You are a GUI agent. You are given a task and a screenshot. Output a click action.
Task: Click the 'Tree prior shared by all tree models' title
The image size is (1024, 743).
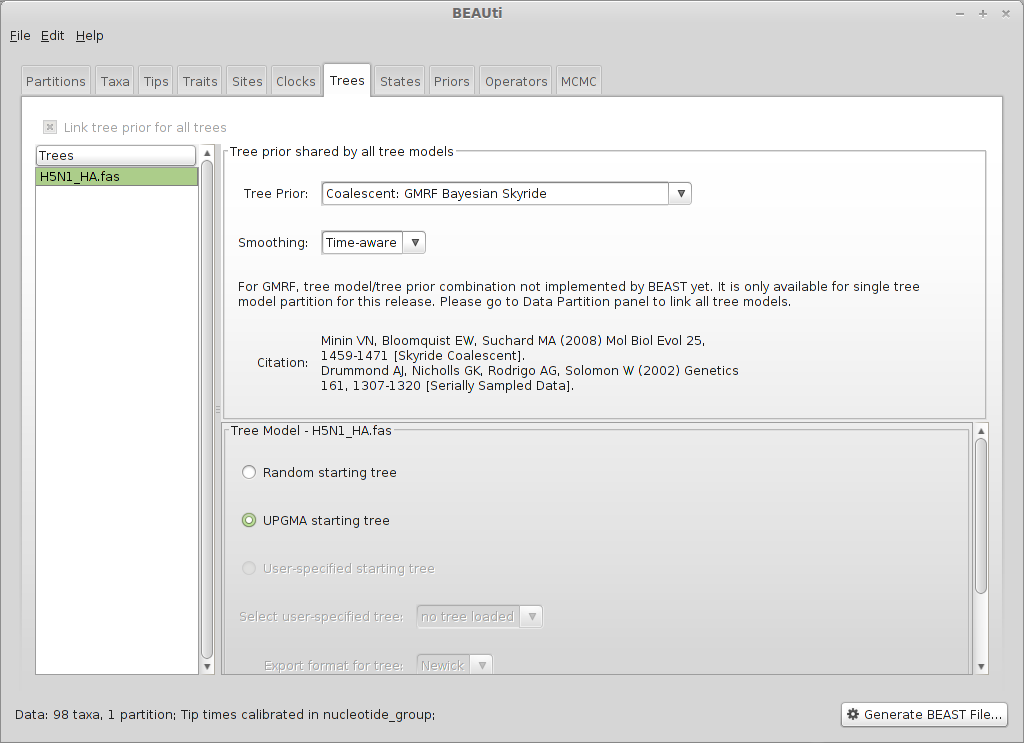click(342, 151)
